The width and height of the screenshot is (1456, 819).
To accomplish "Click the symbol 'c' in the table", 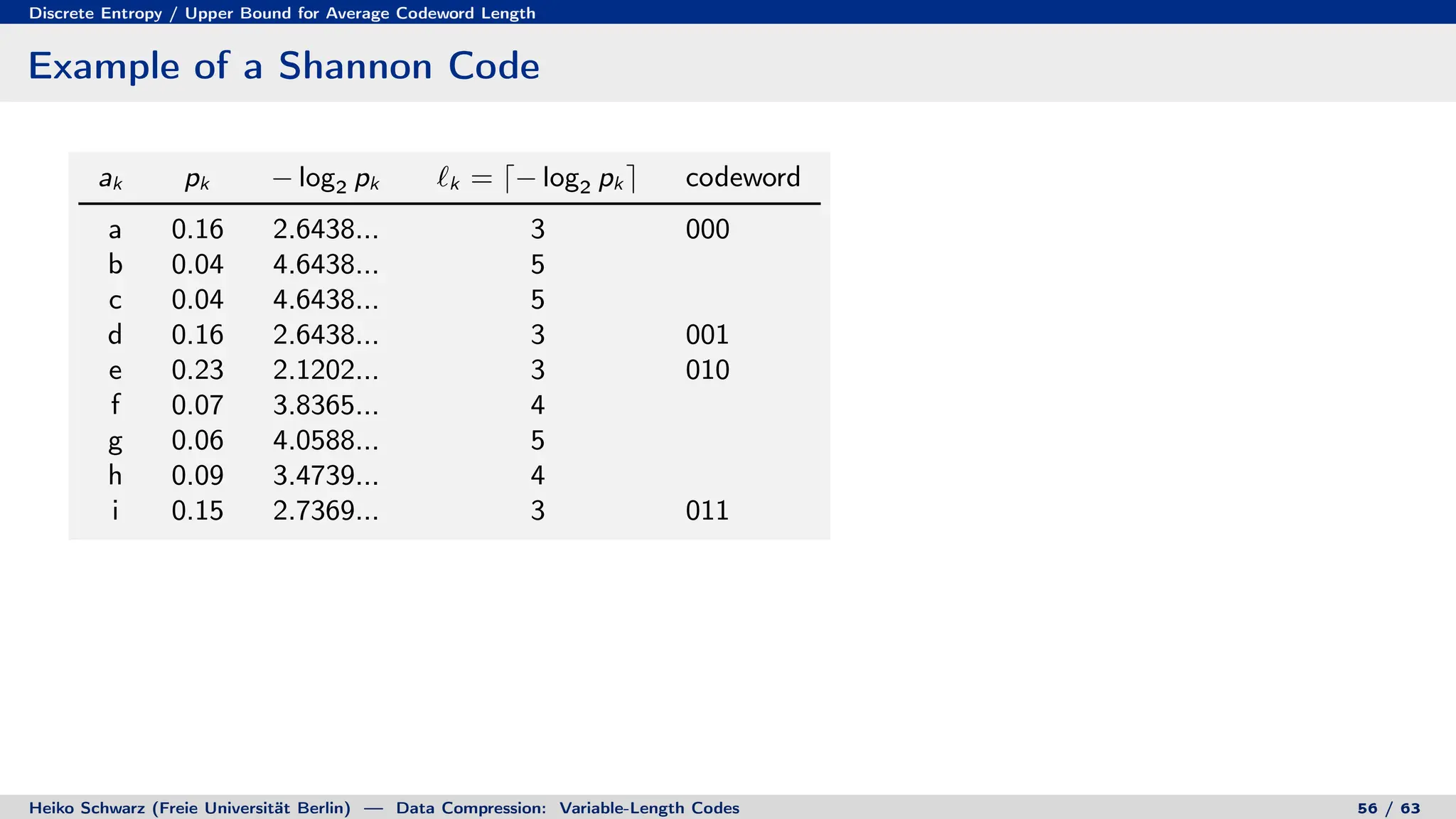I will pos(115,301).
